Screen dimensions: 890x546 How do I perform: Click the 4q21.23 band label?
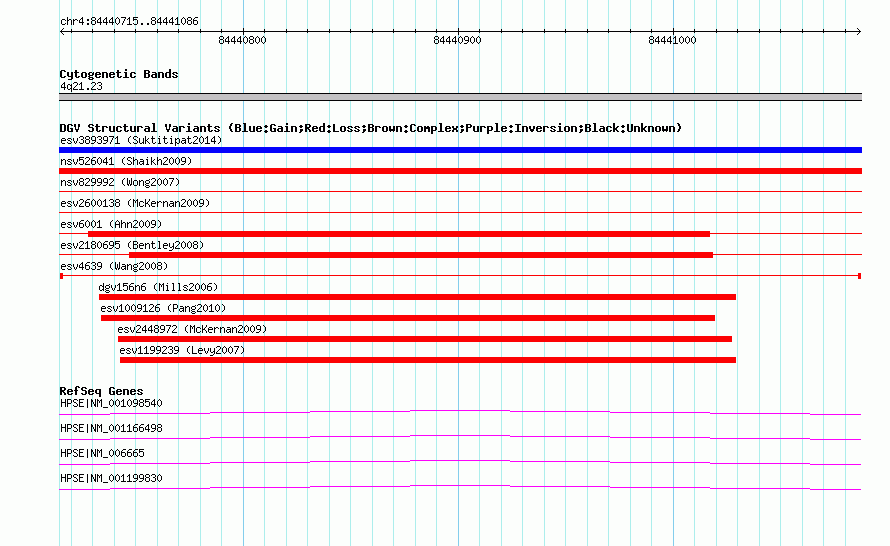coord(81,86)
